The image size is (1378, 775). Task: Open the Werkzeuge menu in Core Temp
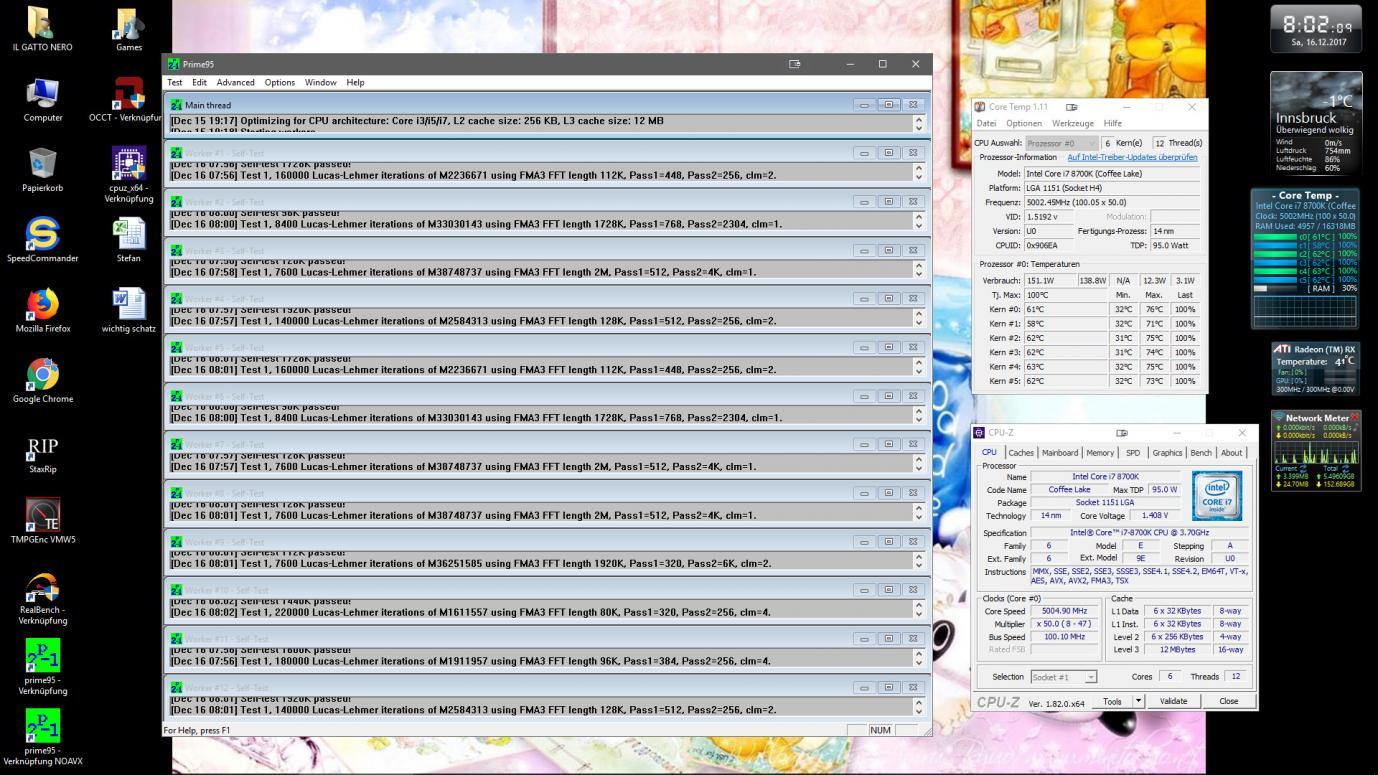coord(1073,124)
